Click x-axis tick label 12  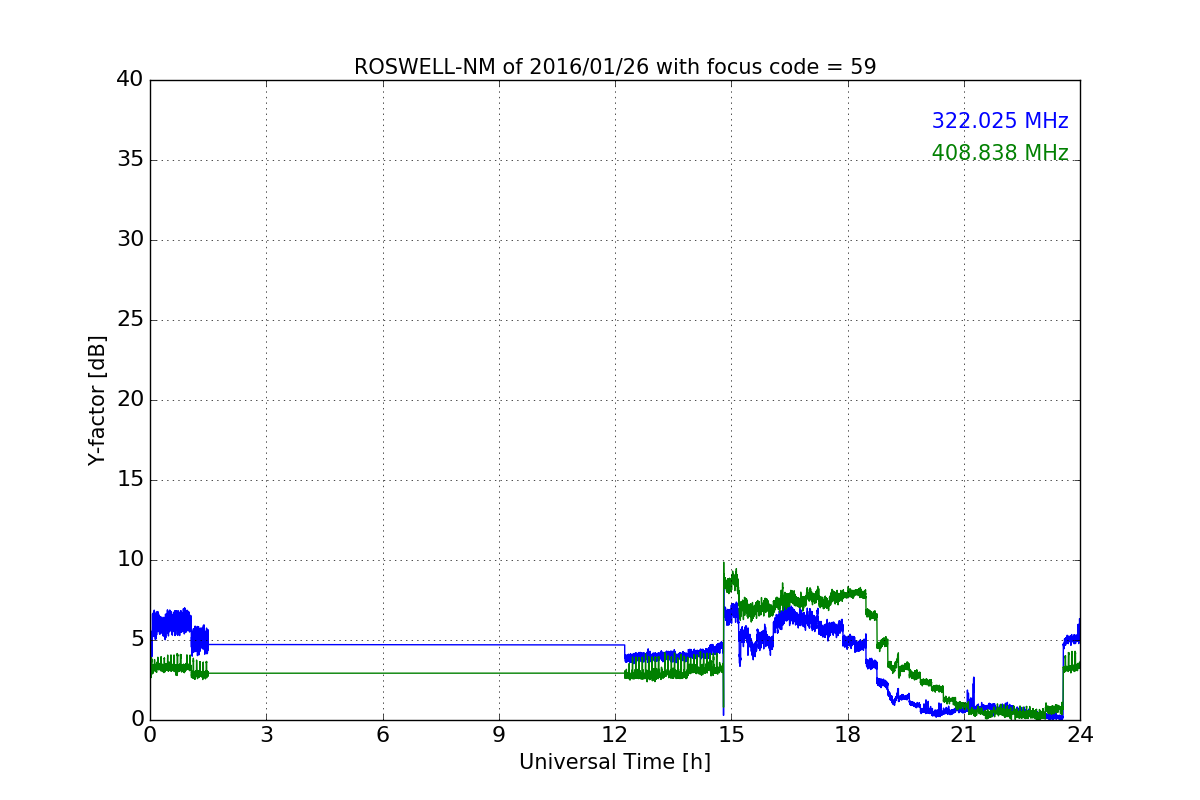[615, 735]
